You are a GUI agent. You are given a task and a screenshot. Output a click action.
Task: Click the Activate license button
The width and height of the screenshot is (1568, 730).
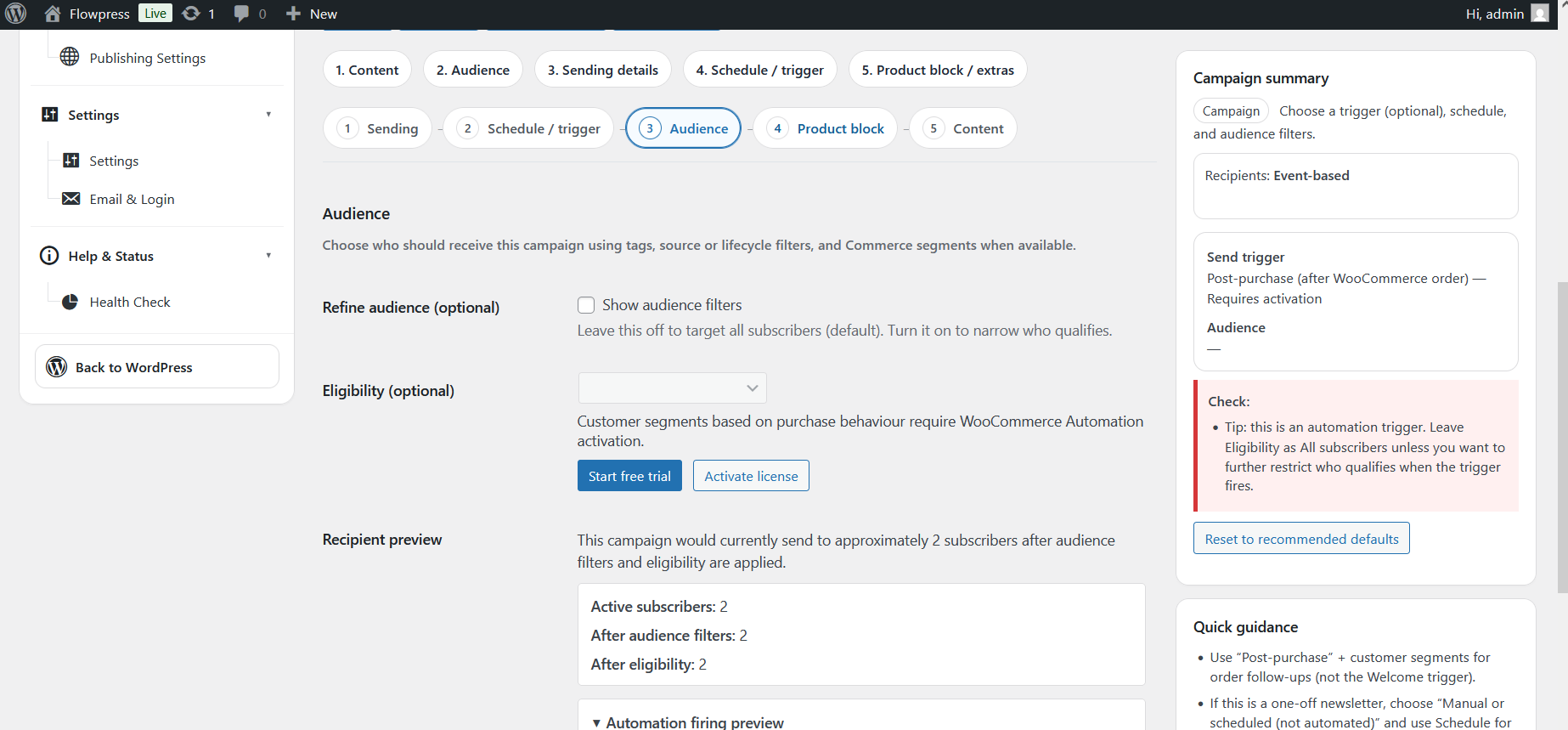[x=751, y=476]
